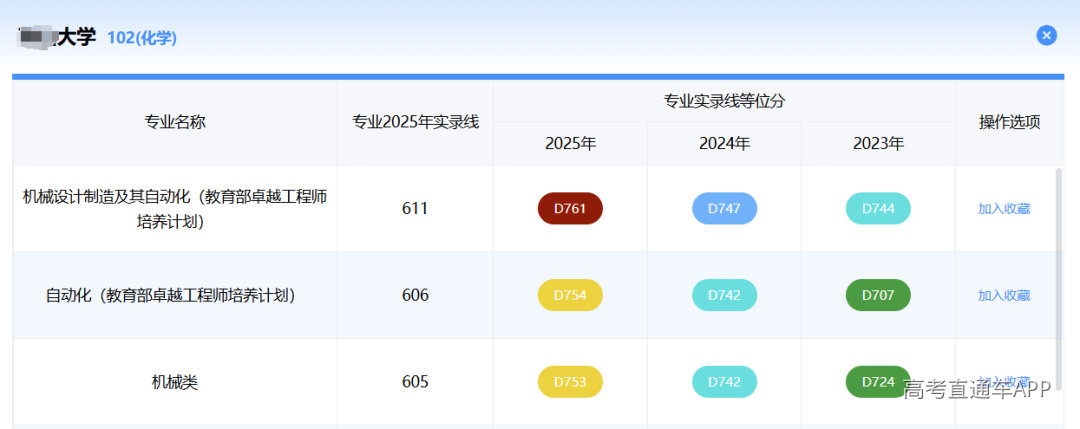Image resolution: width=1080 pixels, height=429 pixels.
Task: Click the 102(化学) group label
Action: pyautogui.click(x=142, y=38)
